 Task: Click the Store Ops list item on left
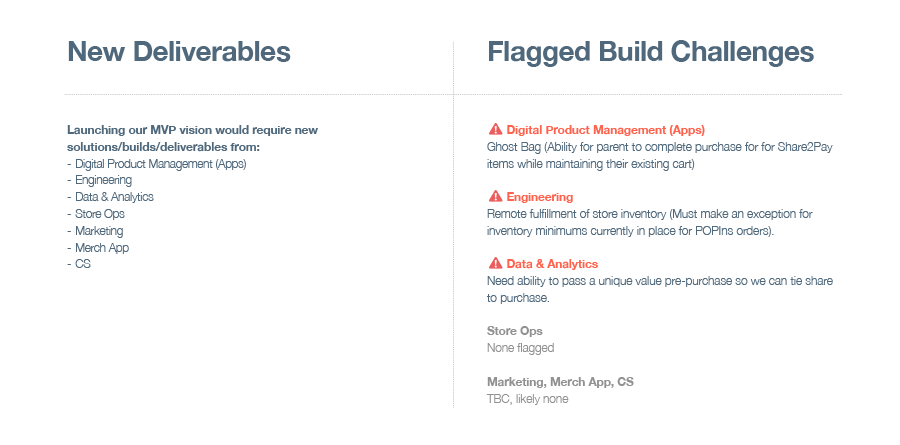(100, 214)
